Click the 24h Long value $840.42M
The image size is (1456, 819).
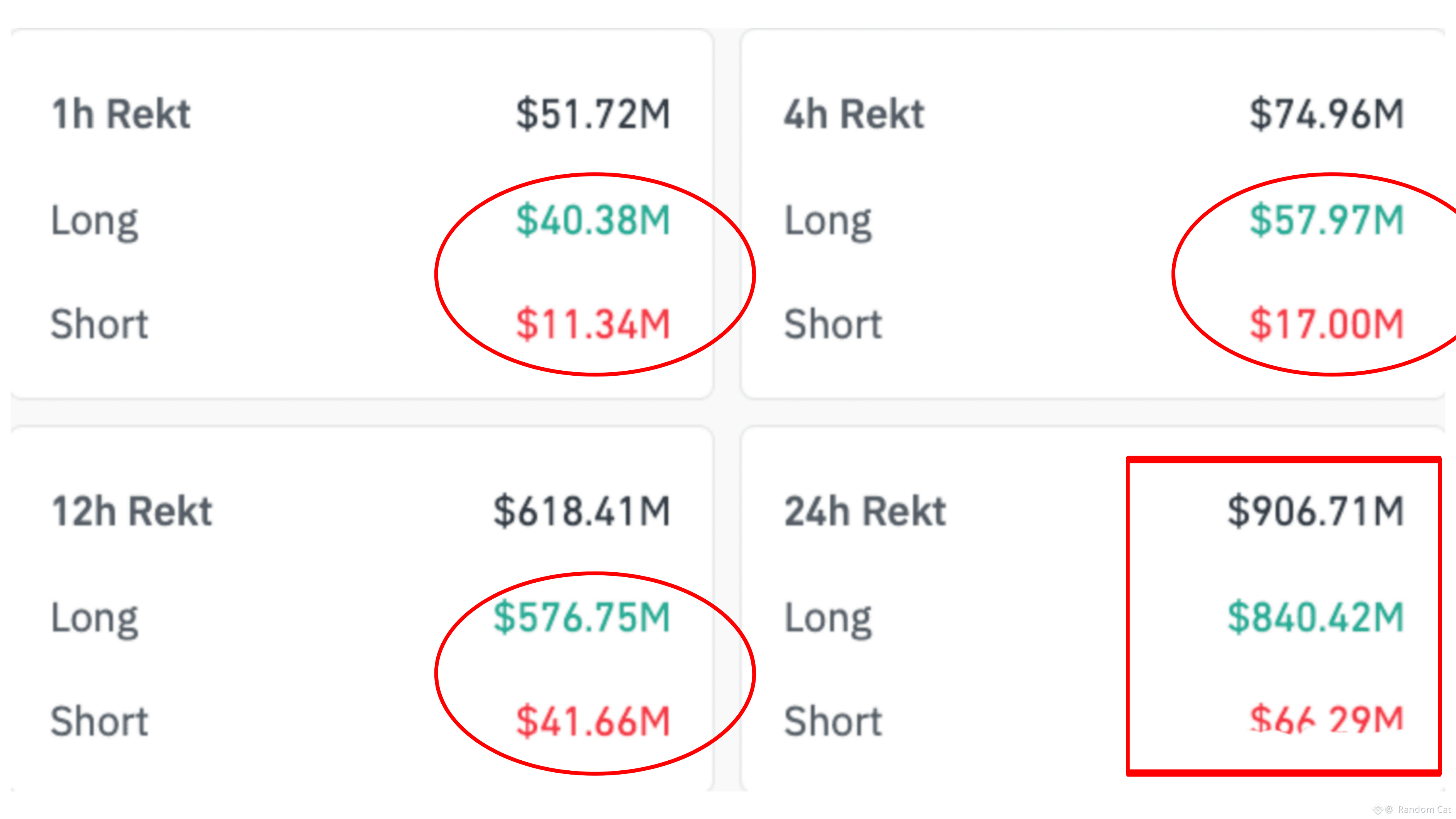point(1315,617)
